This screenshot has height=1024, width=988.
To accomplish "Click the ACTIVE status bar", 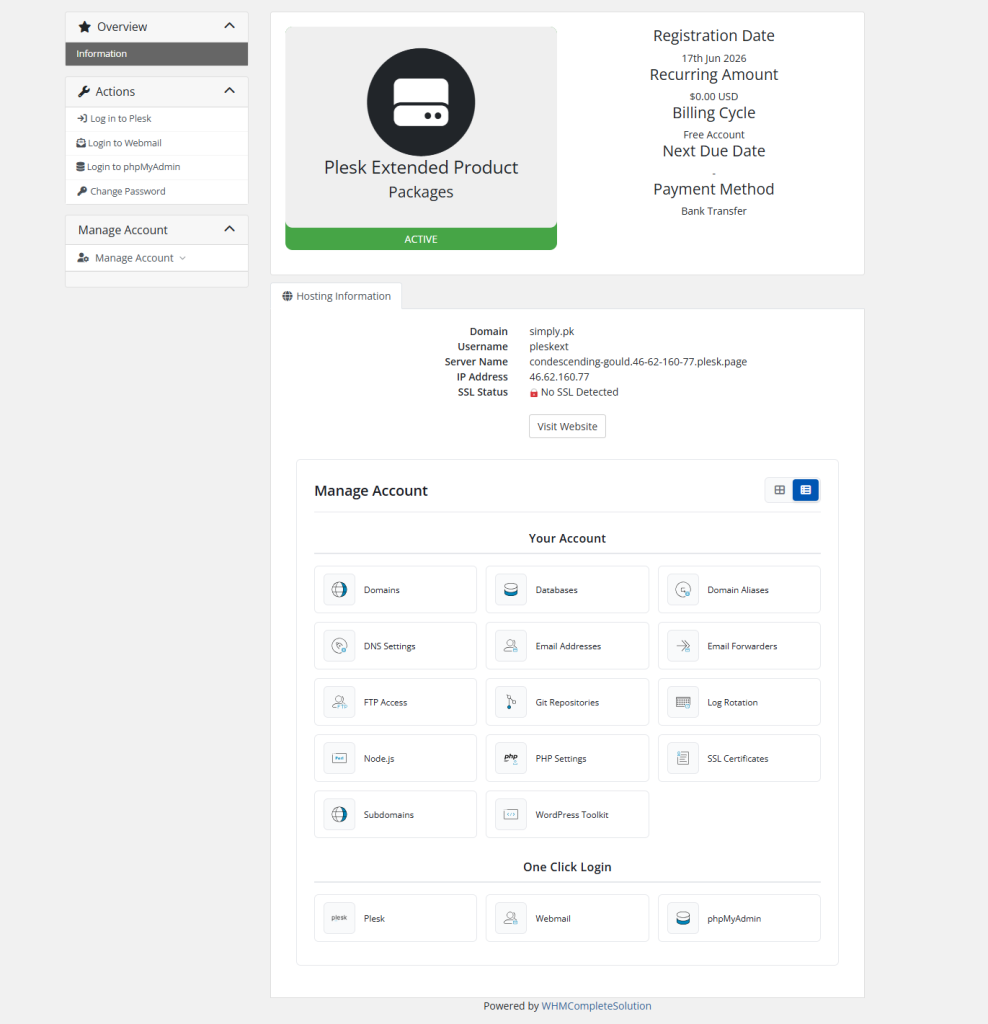I will (x=421, y=239).
